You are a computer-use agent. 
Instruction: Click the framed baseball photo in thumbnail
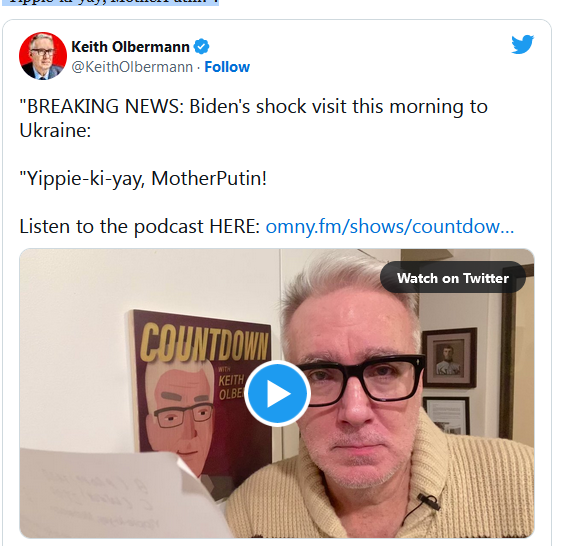pyautogui.click(x=450, y=357)
